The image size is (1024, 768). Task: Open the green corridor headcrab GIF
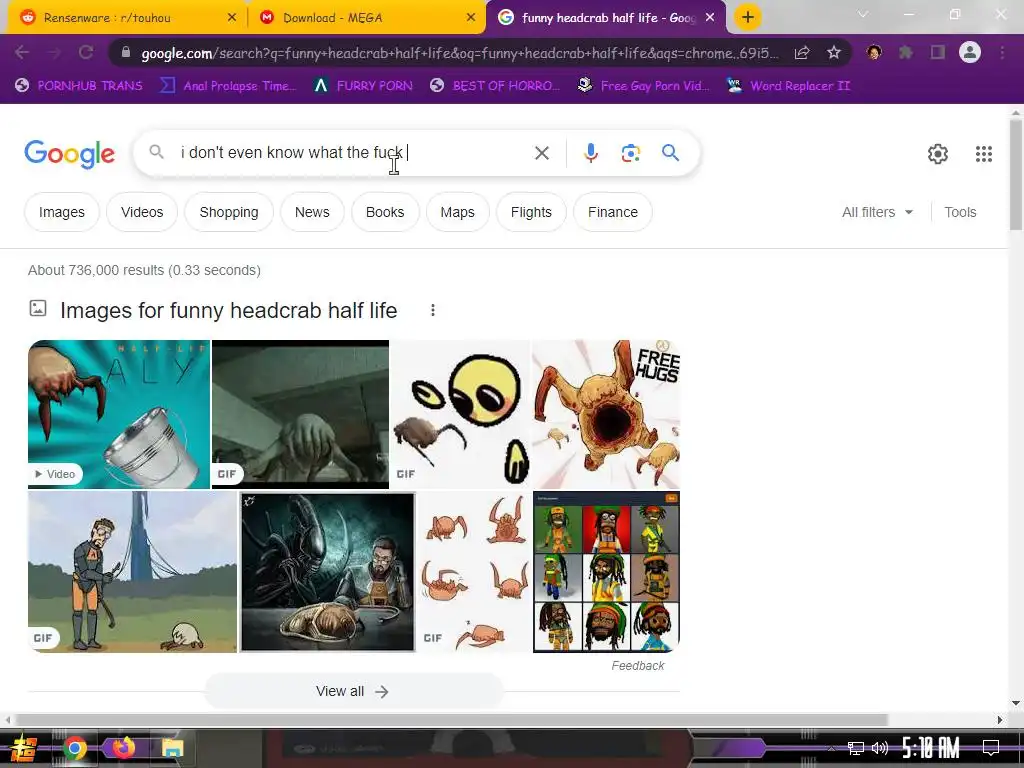point(300,414)
